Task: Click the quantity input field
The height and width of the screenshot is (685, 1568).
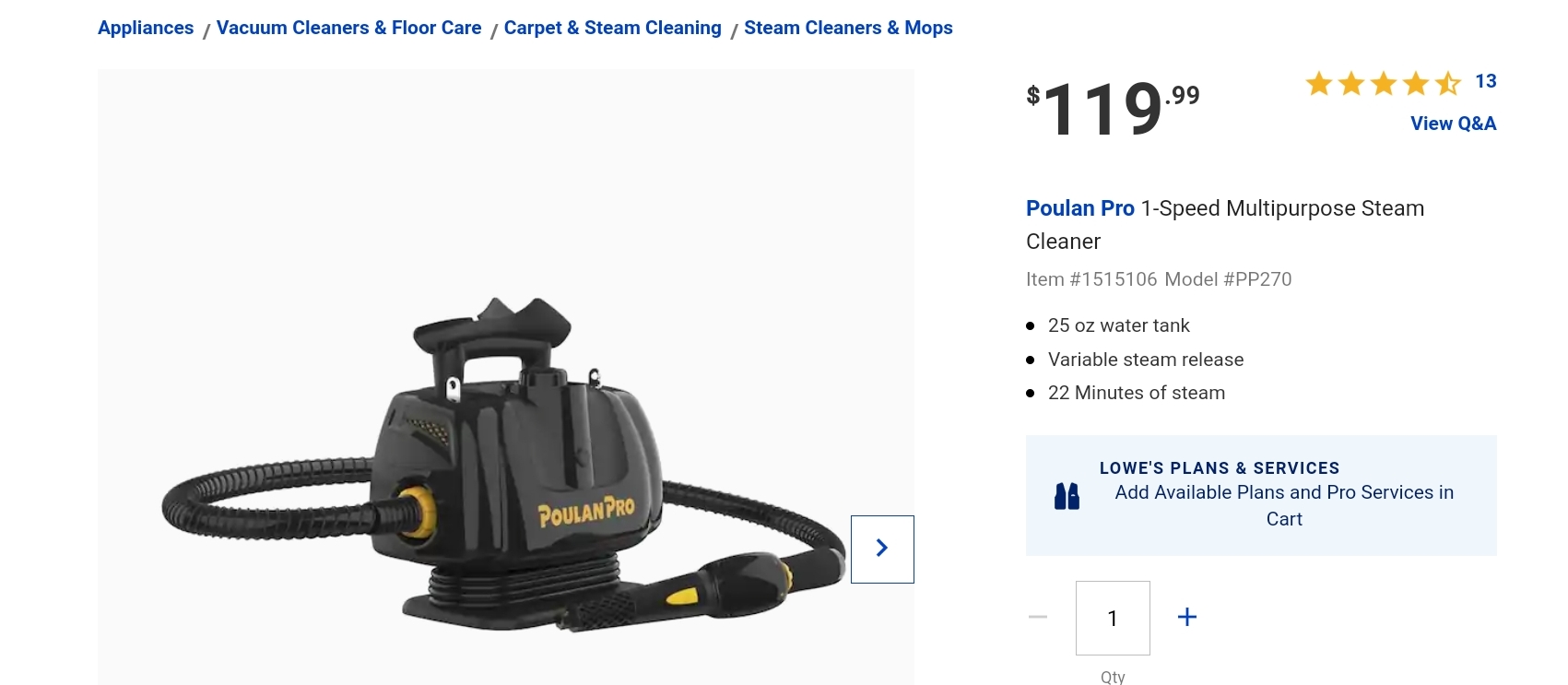Action: [x=1113, y=618]
